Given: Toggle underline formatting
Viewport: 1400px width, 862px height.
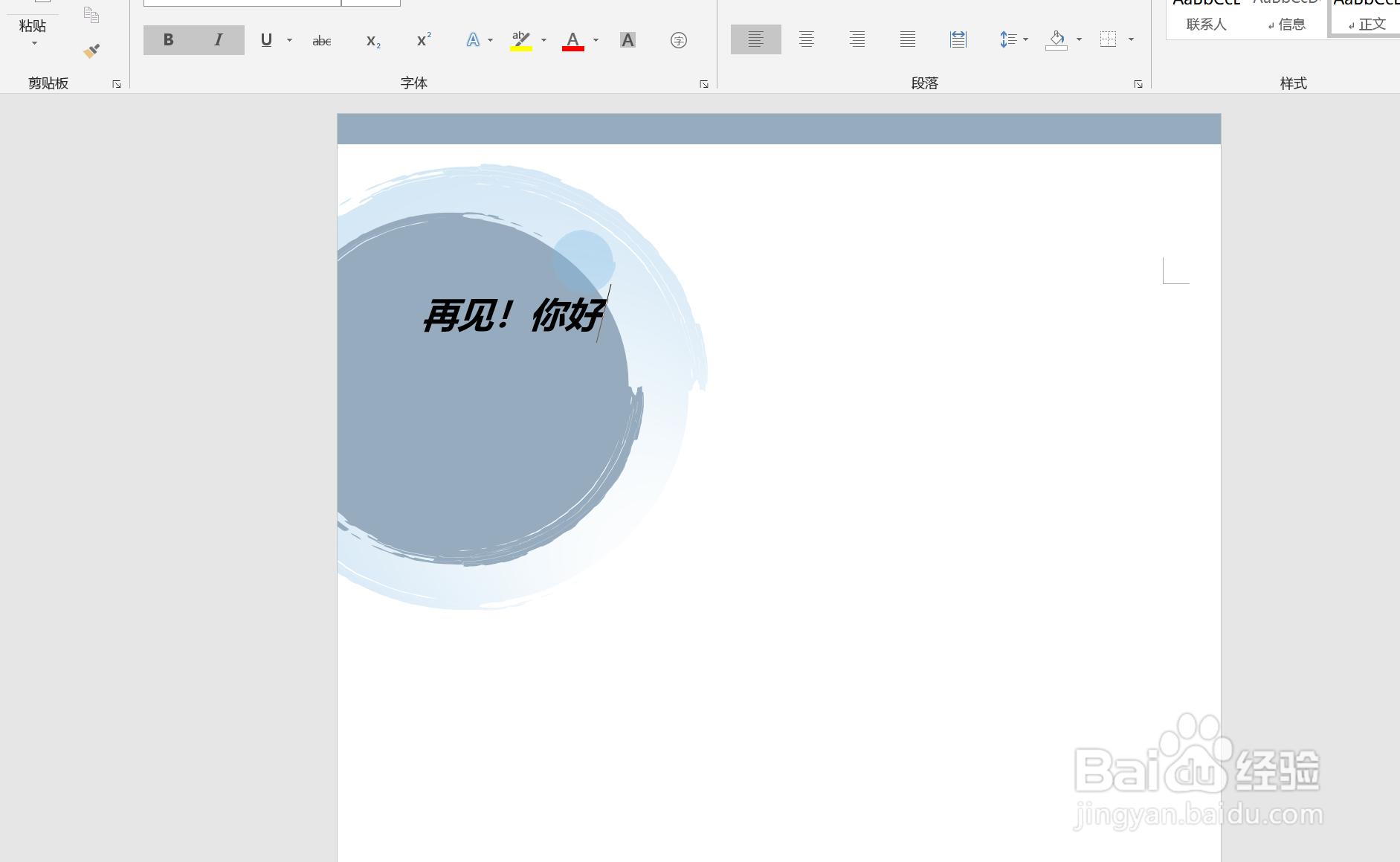Looking at the screenshot, I should point(265,39).
